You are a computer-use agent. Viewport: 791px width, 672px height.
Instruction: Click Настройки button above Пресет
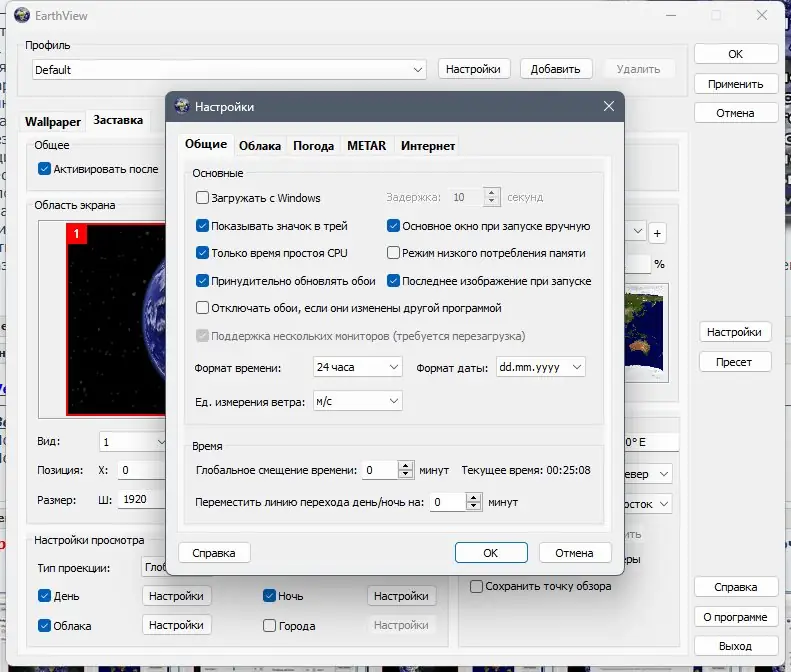734,332
